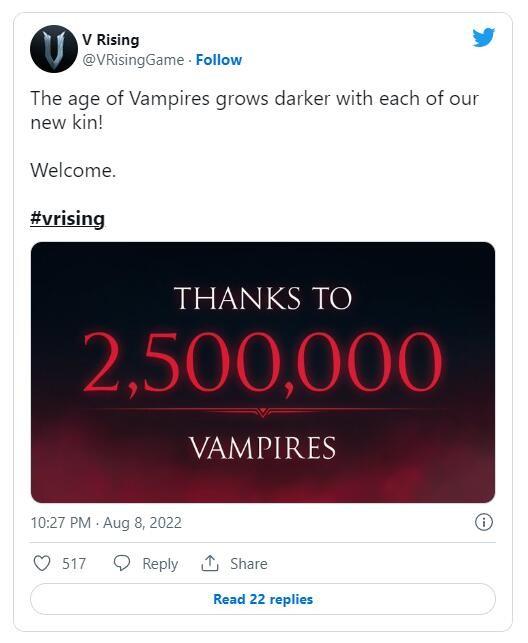528x643 pixels.
Task: Click the VAMPIRES word in the image
Action: tap(263, 448)
